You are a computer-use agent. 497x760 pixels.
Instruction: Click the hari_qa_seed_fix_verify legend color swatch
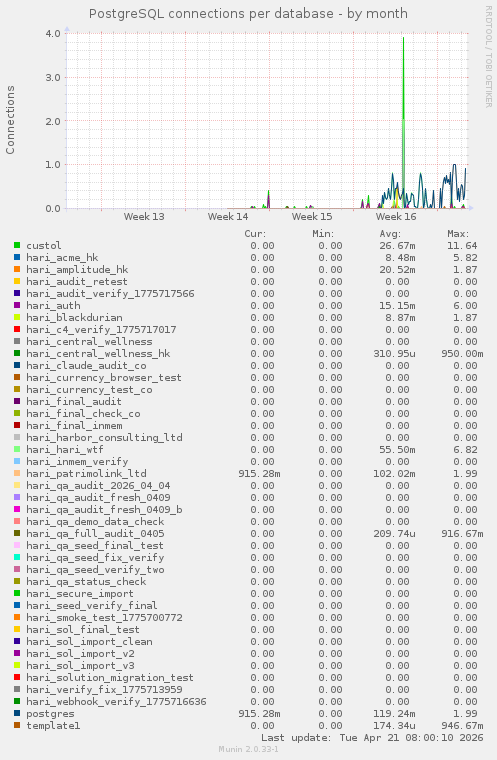point(17,557)
